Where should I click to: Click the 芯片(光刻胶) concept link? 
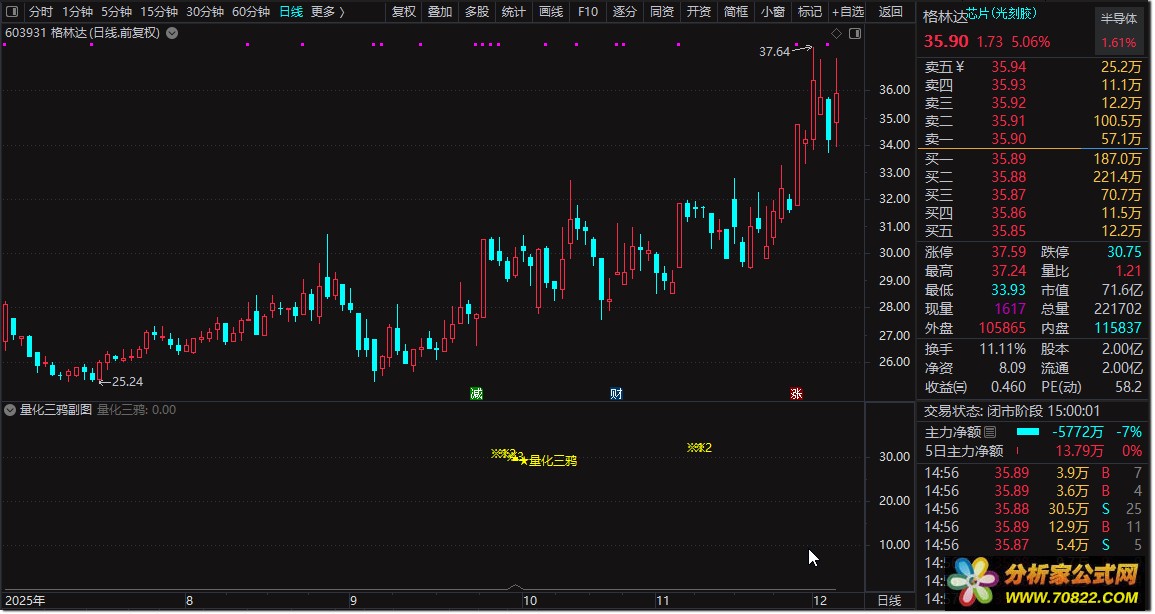coord(1000,13)
